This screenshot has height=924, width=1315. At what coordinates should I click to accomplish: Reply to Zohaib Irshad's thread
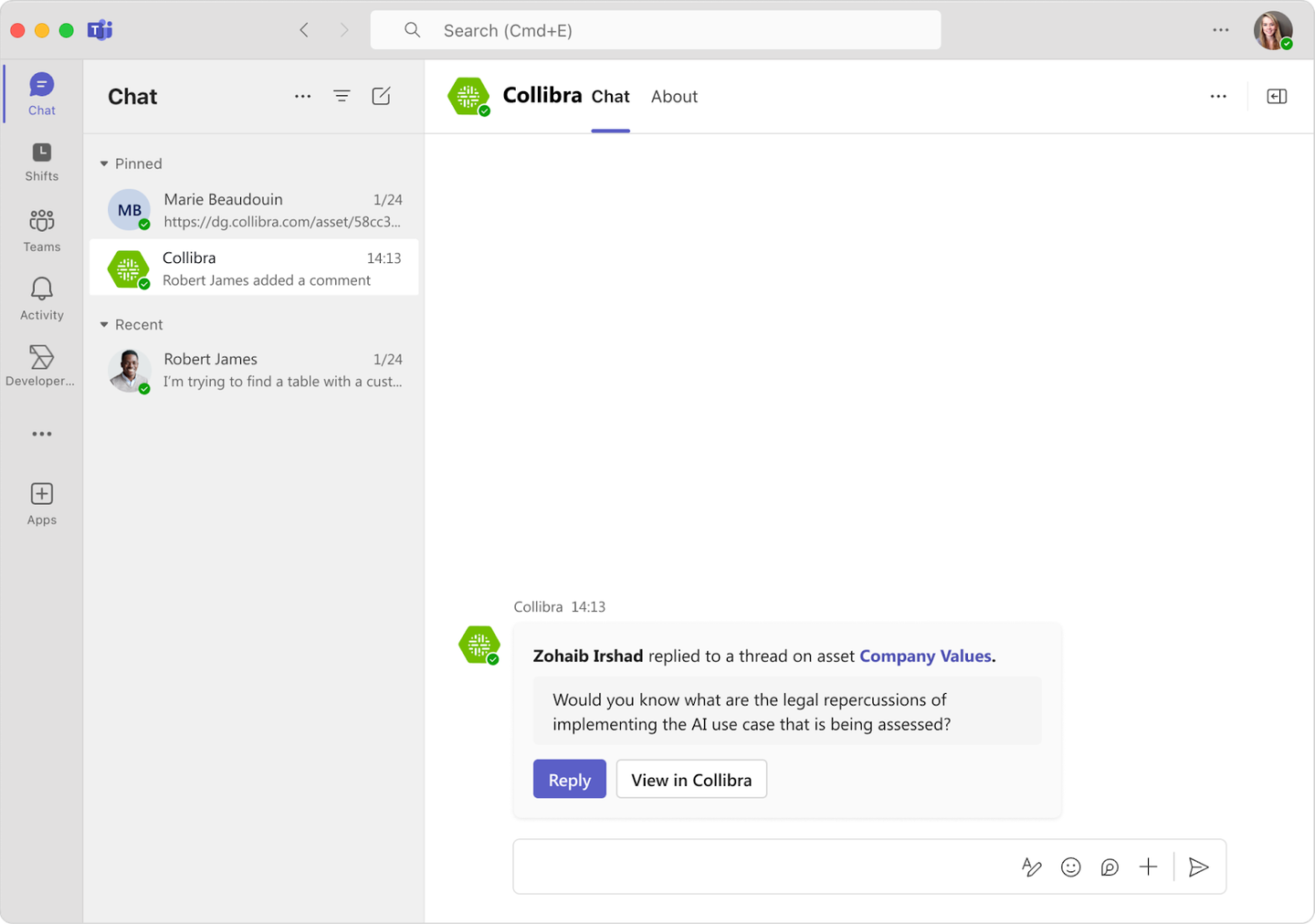(569, 779)
